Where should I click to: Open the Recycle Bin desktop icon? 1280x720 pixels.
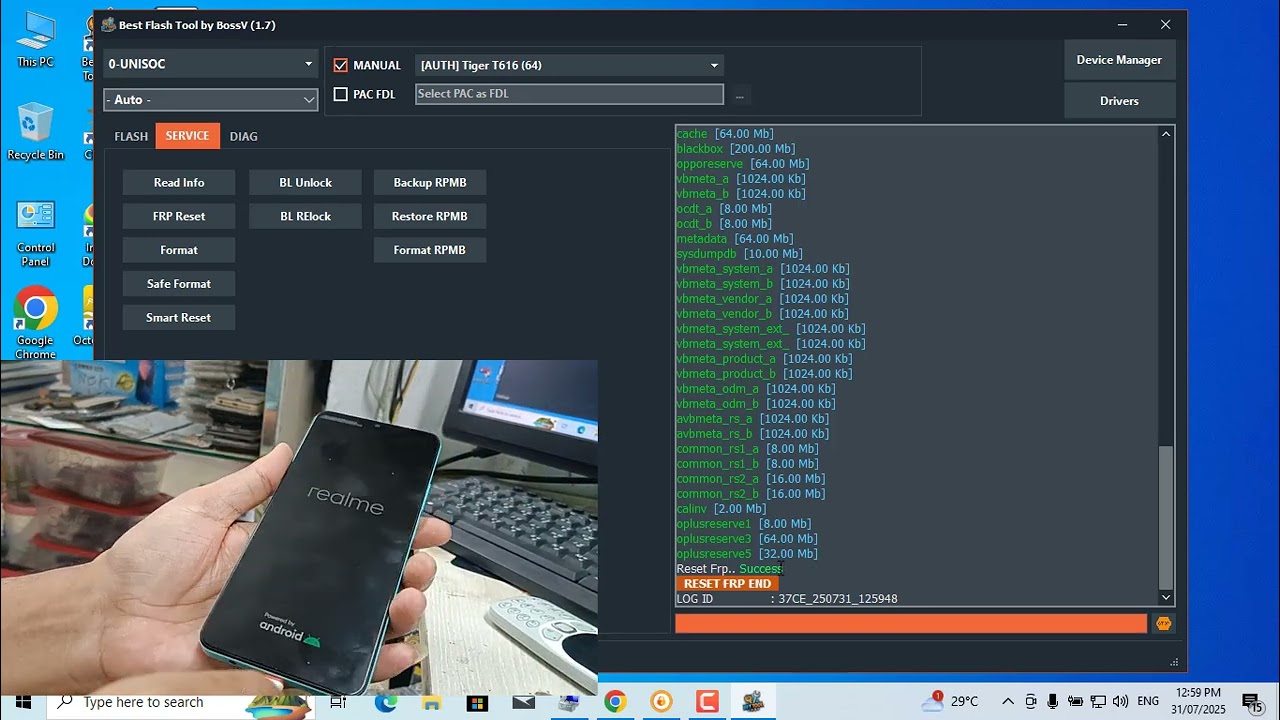pos(35,132)
